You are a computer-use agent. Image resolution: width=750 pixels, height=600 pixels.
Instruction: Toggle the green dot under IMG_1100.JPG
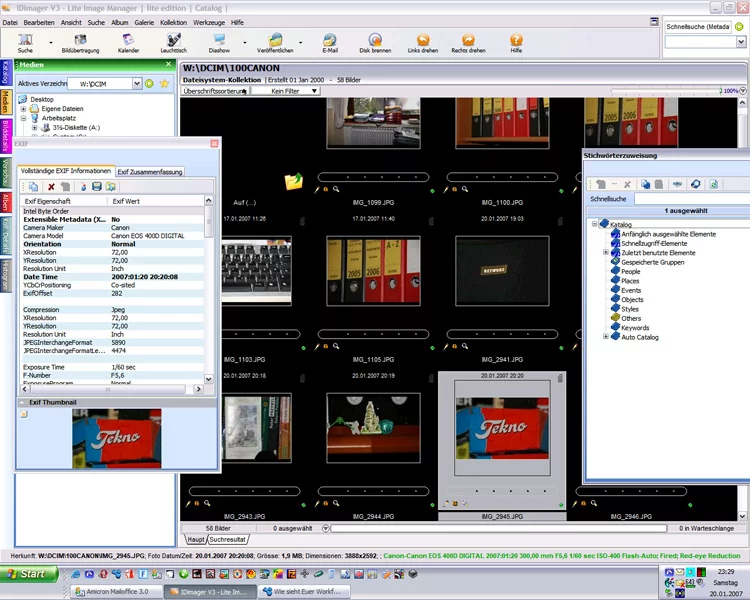(561, 191)
